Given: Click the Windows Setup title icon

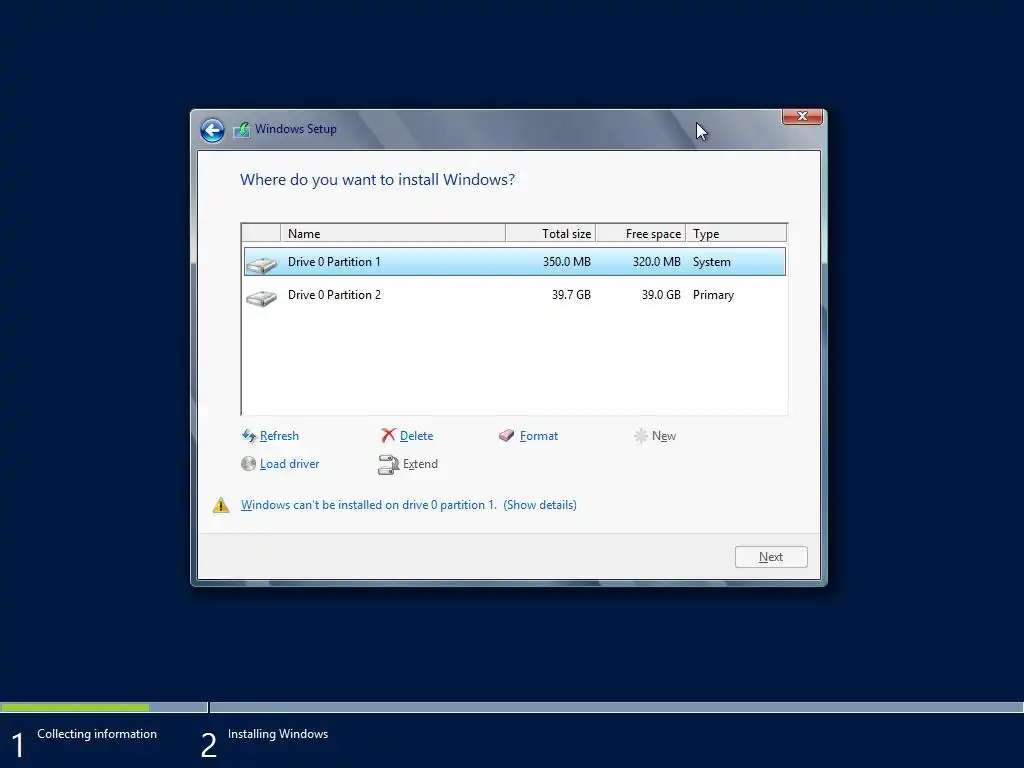Looking at the screenshot, I should [242, 129].
